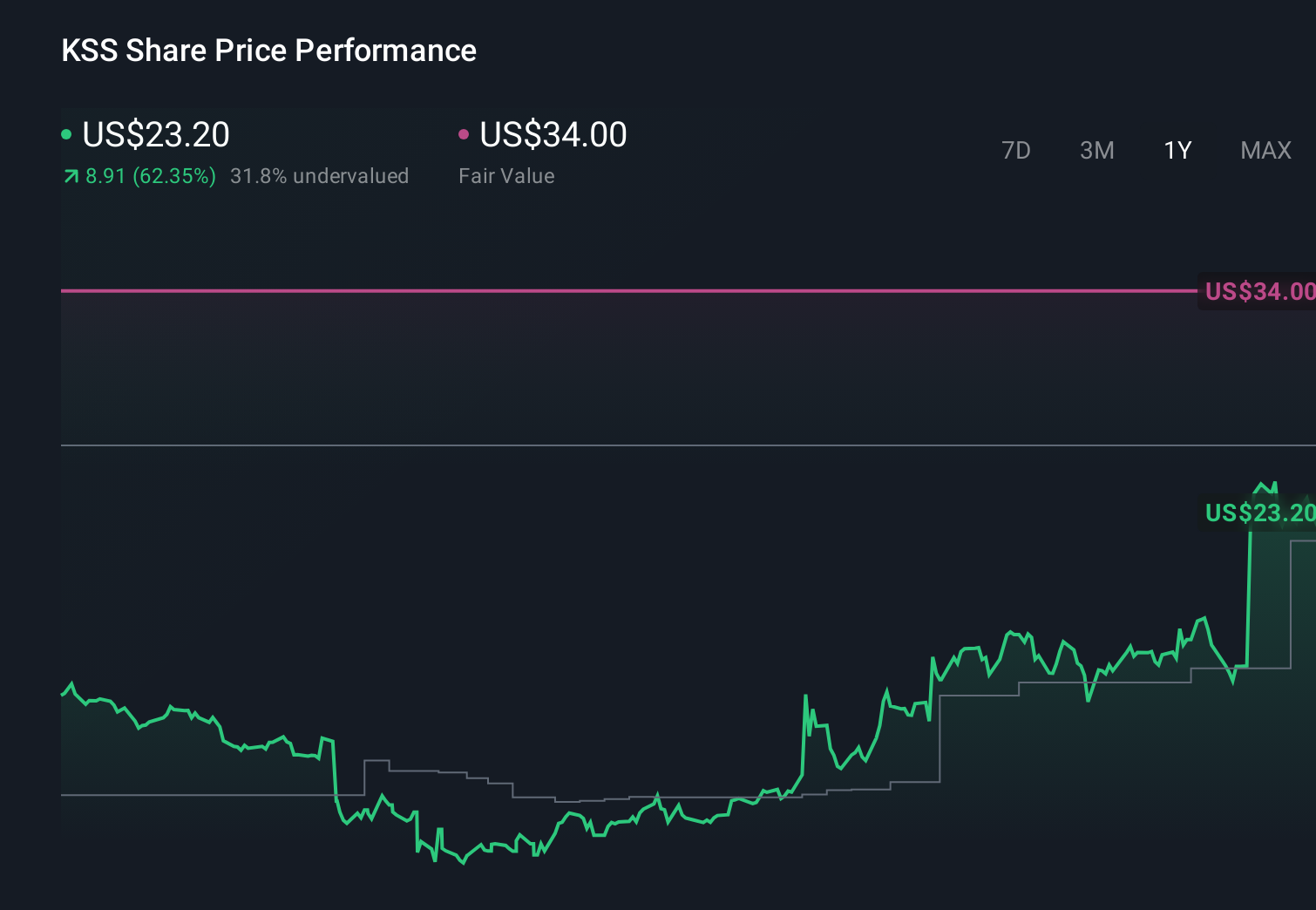
Task: Click the green share price indicator dot
Action: point(66,132)
